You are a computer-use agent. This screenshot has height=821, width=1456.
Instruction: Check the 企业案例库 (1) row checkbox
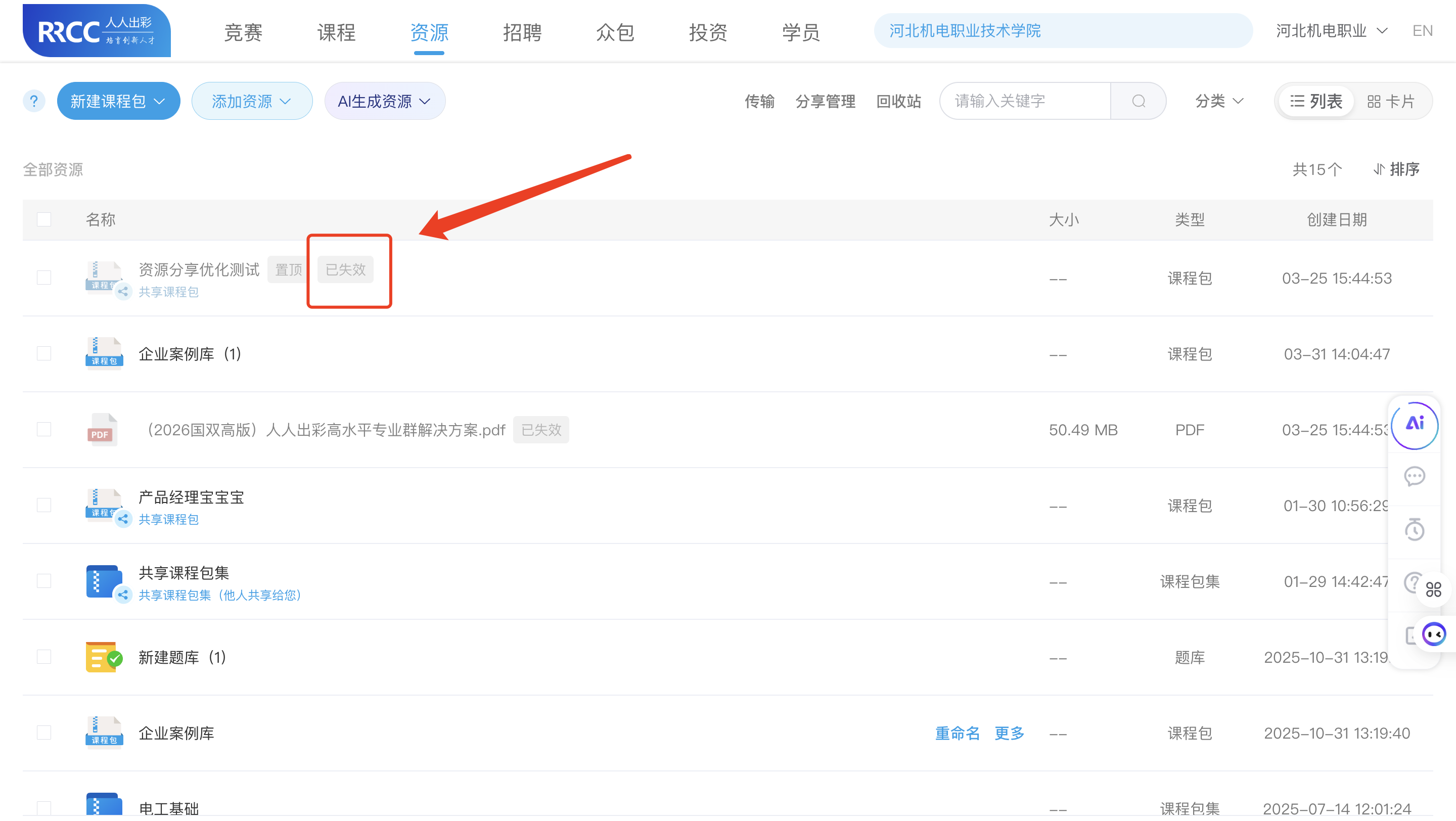[x=44, y=354]
